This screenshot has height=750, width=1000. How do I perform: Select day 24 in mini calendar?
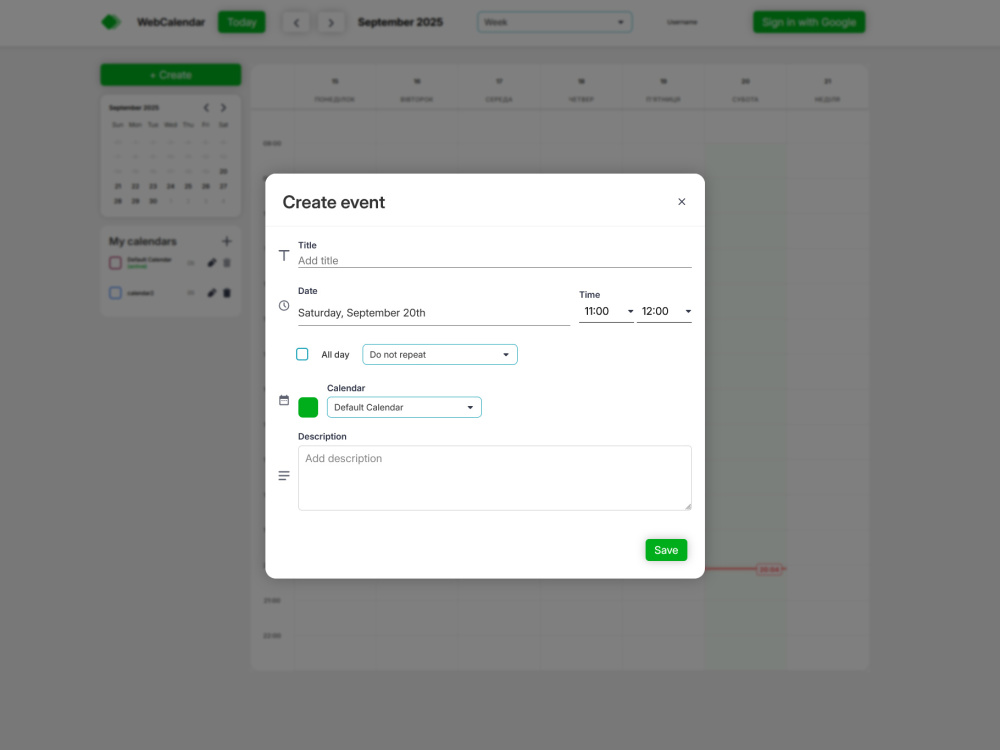pos(170,186)
